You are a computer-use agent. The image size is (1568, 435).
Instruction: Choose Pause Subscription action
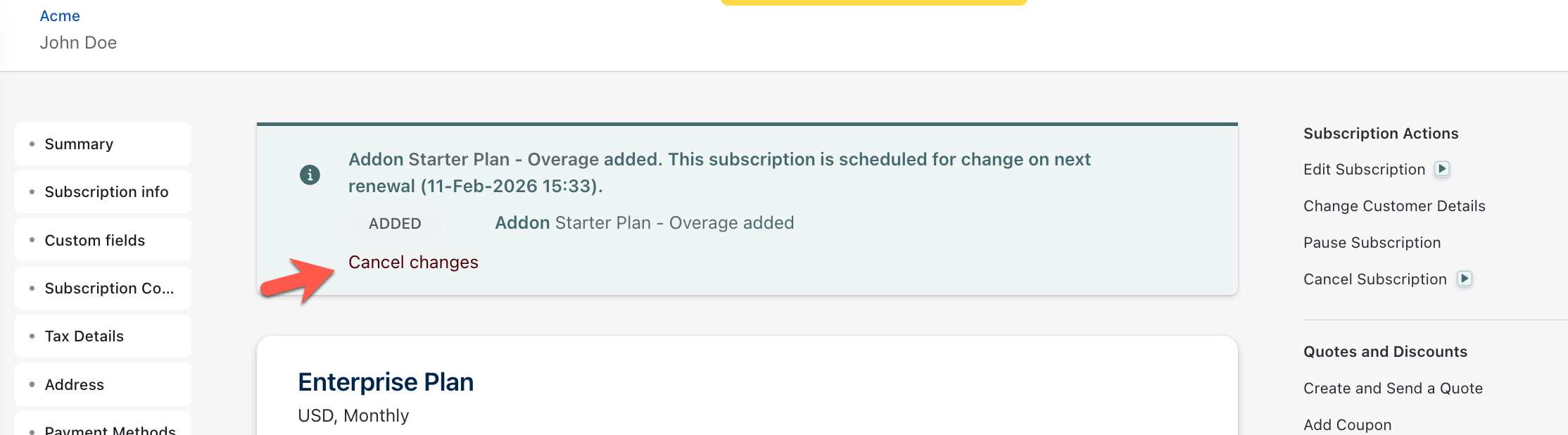click(1372, 243)
